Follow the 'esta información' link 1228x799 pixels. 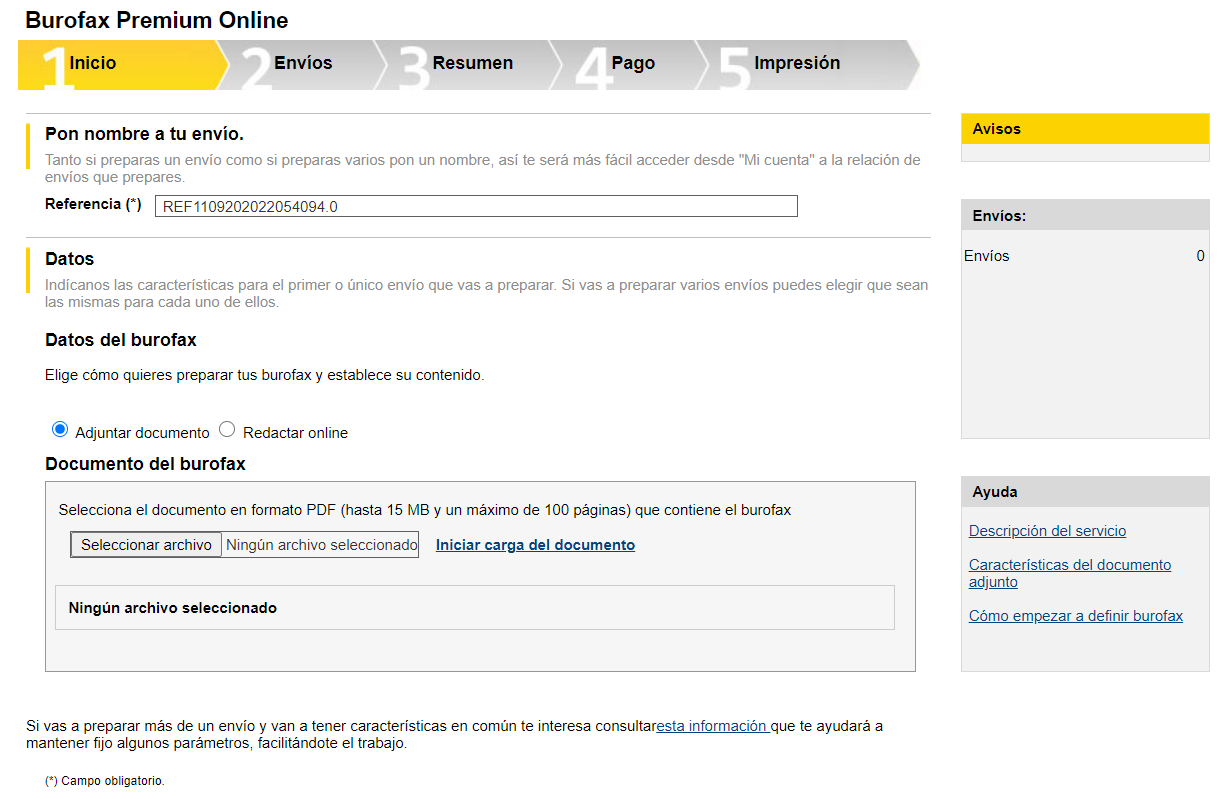pos(712,726)
